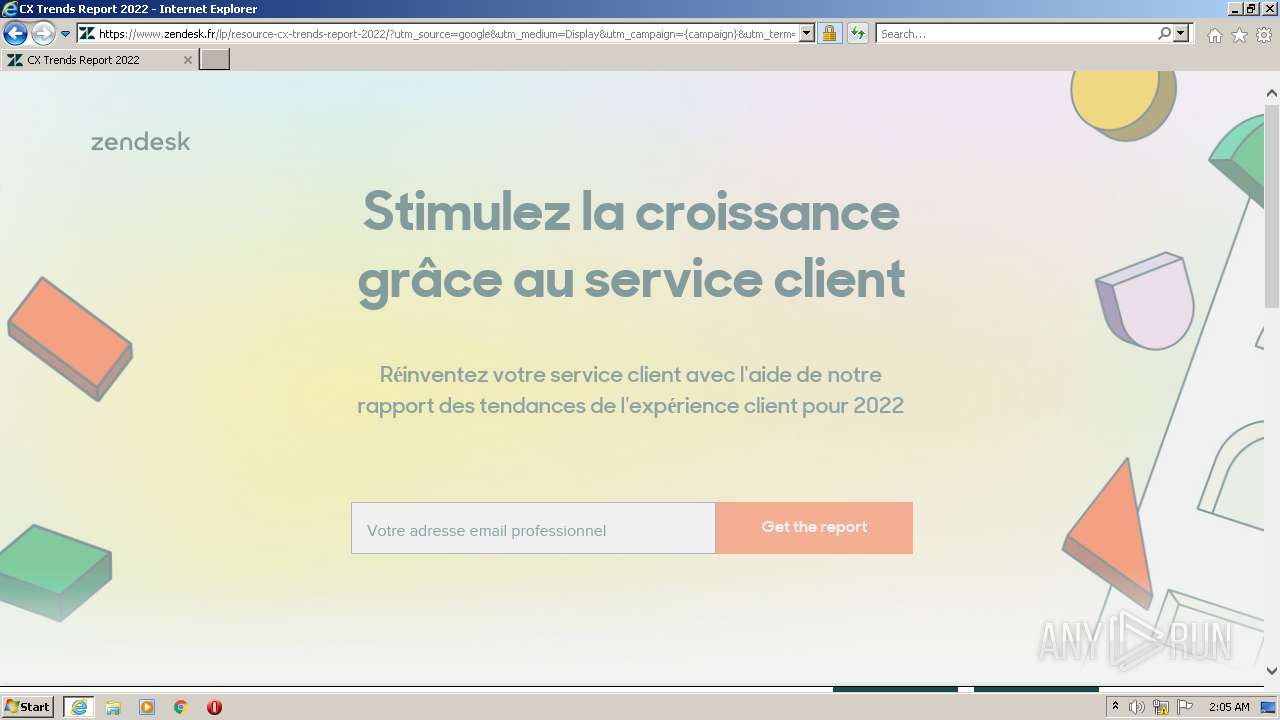This screenshot has width=1280, height=720.
Task: Click the vertical scrollbar thumb
Action: [1271, 205]
